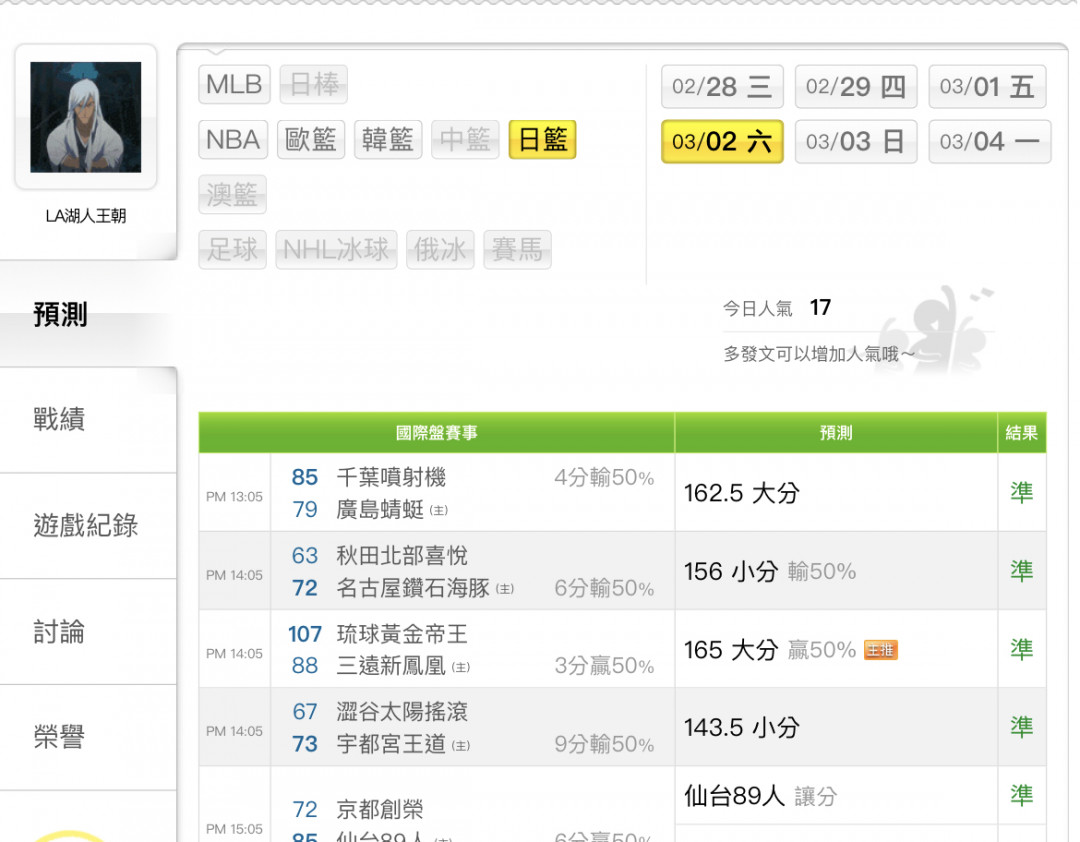Screen dimensions: 1080x842
Task: Click the 6分輸50% spread text
Action: click(604, 588)
